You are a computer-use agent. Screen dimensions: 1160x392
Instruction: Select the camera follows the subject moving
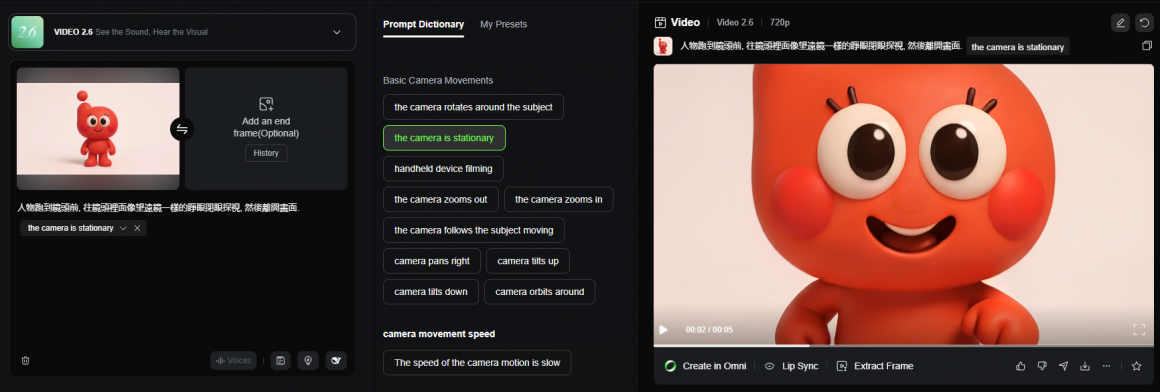pyautogui.click(x=473, y=230)
